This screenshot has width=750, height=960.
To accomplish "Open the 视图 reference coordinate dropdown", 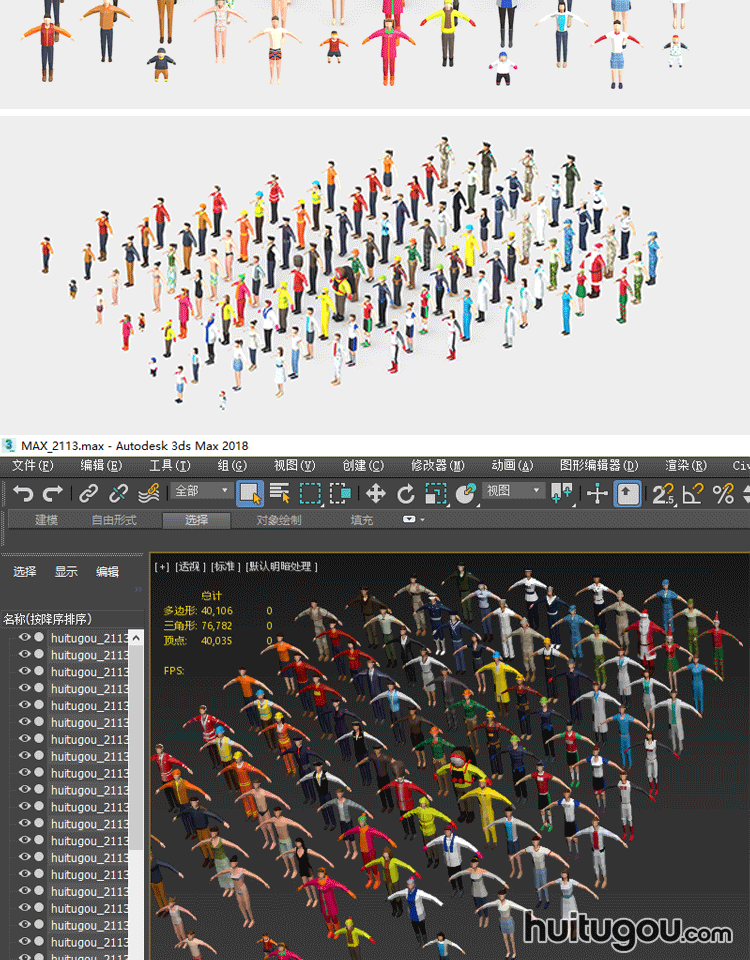I will tap(514, 491).
